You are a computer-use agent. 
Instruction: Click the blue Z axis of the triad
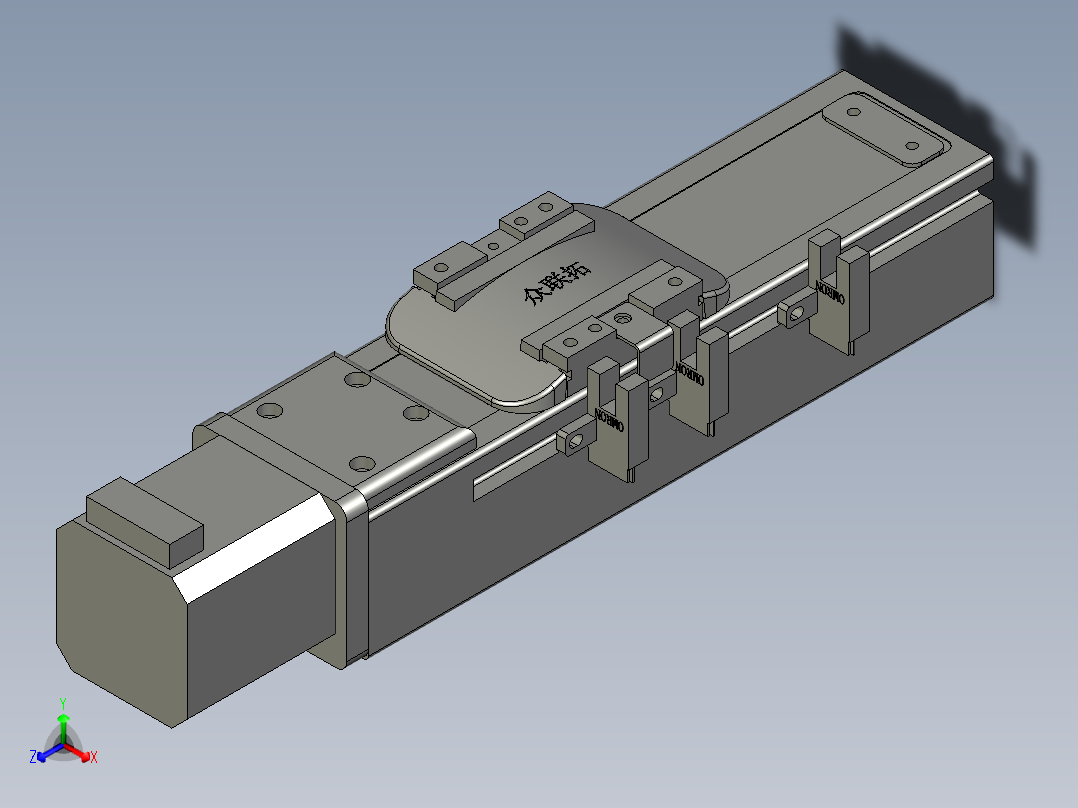45,752
